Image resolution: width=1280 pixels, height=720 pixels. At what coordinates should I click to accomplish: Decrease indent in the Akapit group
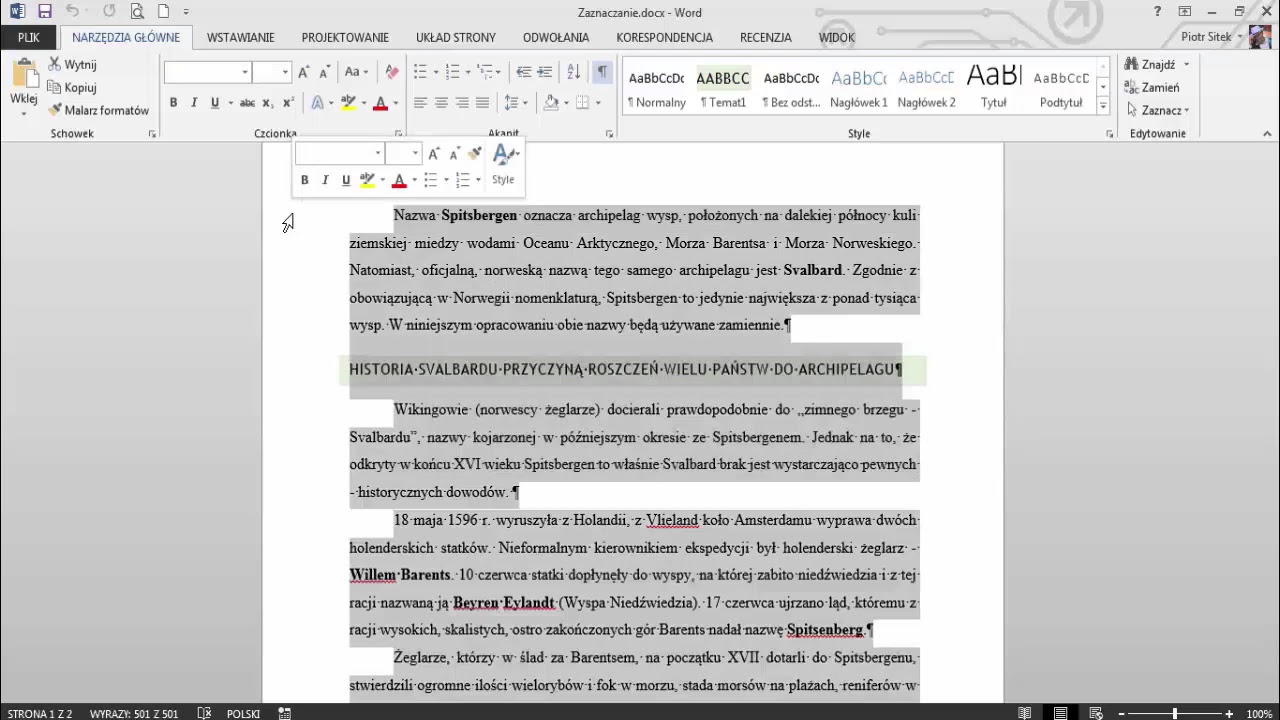point(523,72)
